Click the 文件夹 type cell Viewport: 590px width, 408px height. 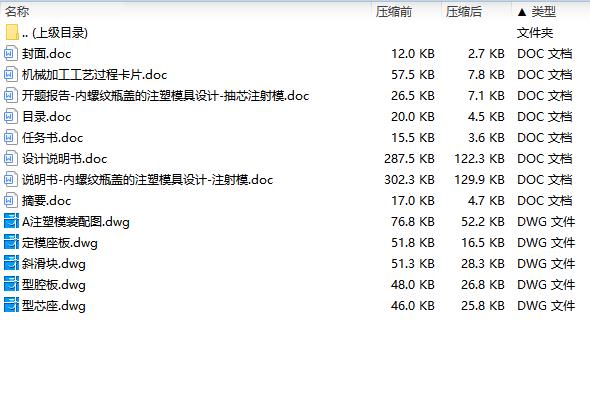(x=535, y=33)
